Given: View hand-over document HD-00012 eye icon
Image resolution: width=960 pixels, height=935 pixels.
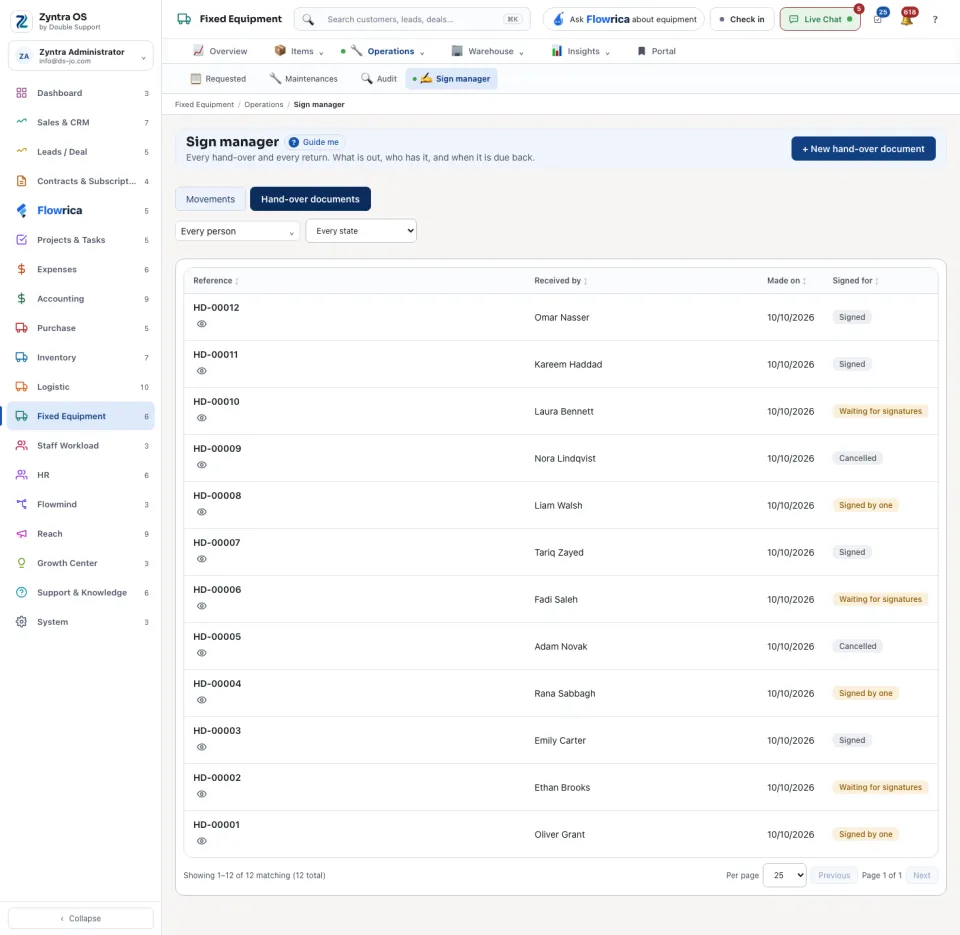Looking at the screenshot, I should coord(201,324).
